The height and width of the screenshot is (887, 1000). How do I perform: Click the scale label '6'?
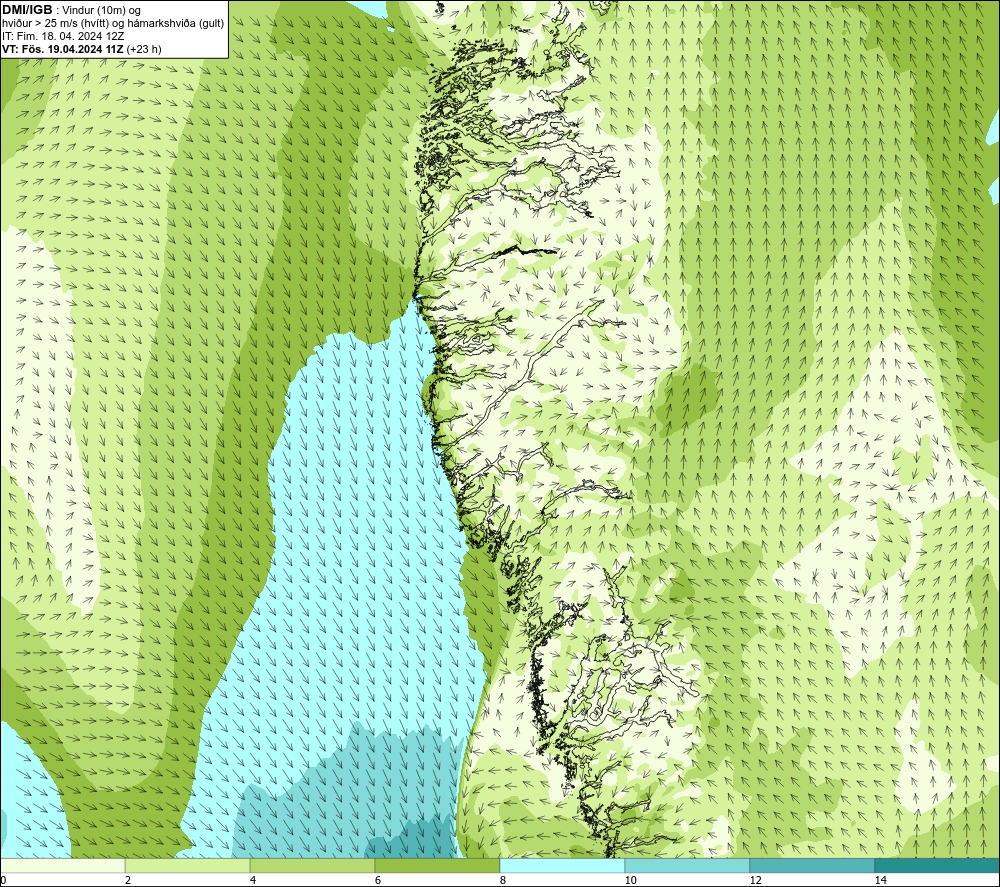pos(378,880)
